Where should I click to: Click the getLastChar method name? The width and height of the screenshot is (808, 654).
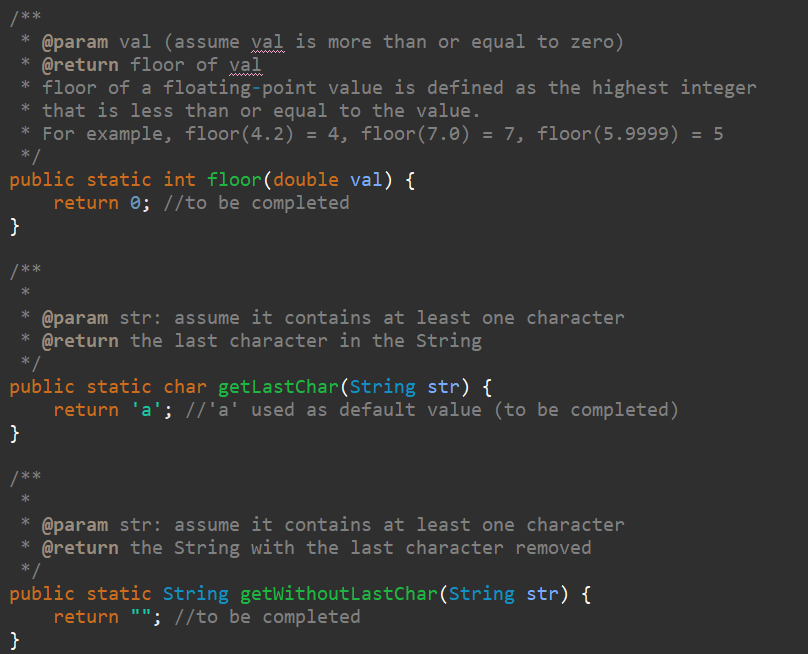click(x=278, y=387)
